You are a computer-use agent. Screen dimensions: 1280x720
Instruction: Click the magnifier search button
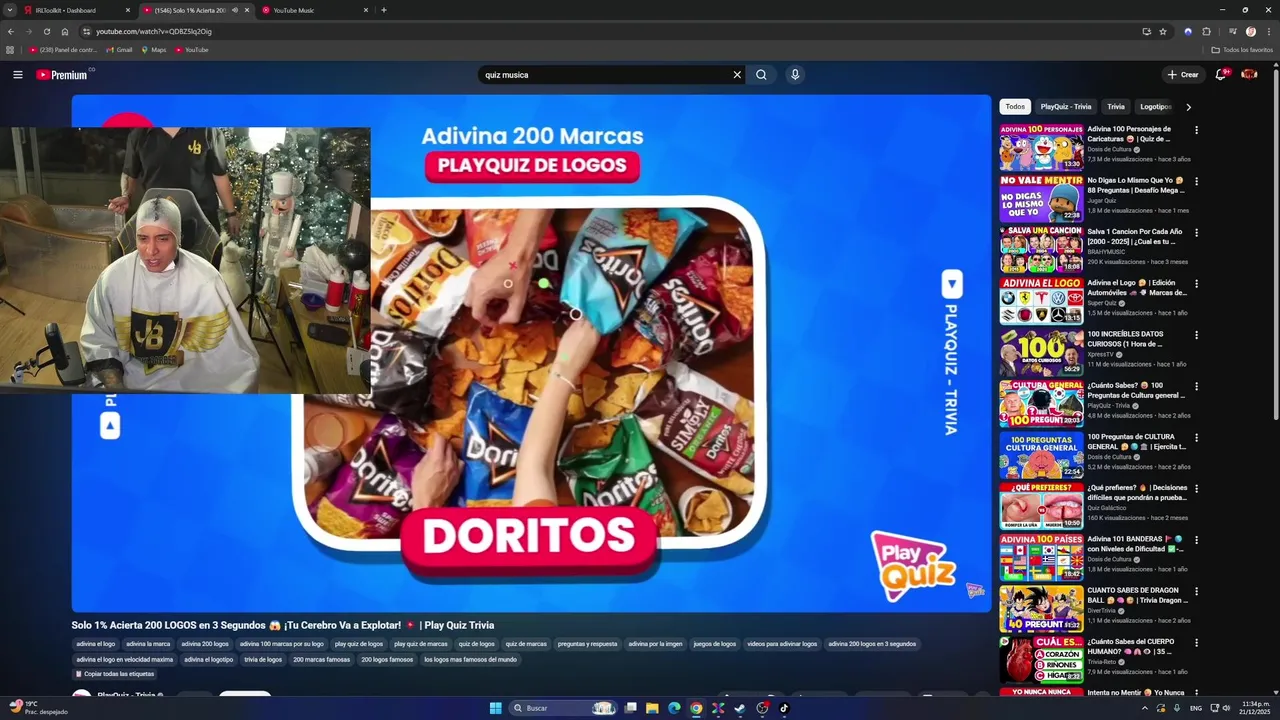tap(761, 75)
